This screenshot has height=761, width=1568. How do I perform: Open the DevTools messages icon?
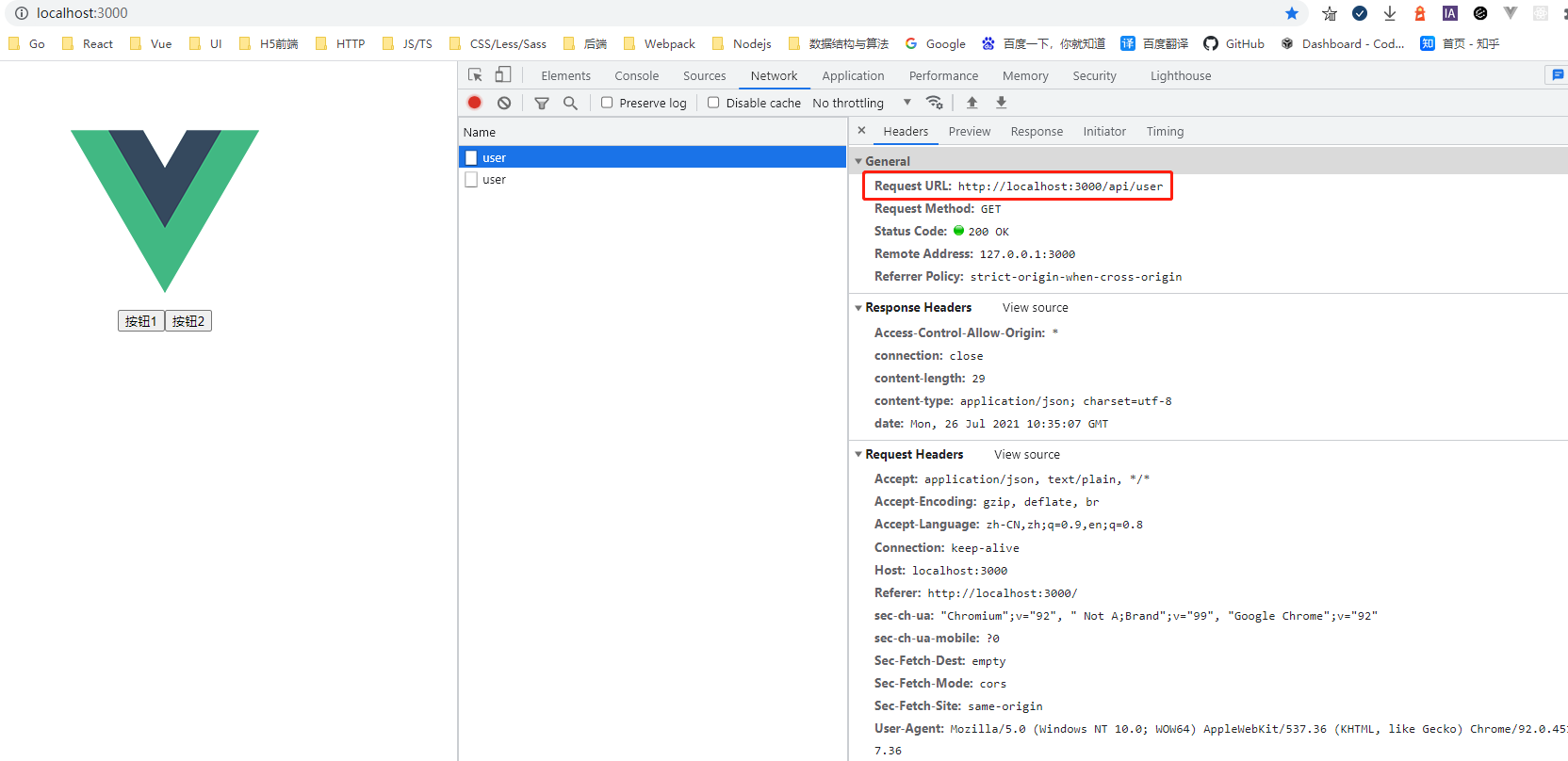(1558, 74)
